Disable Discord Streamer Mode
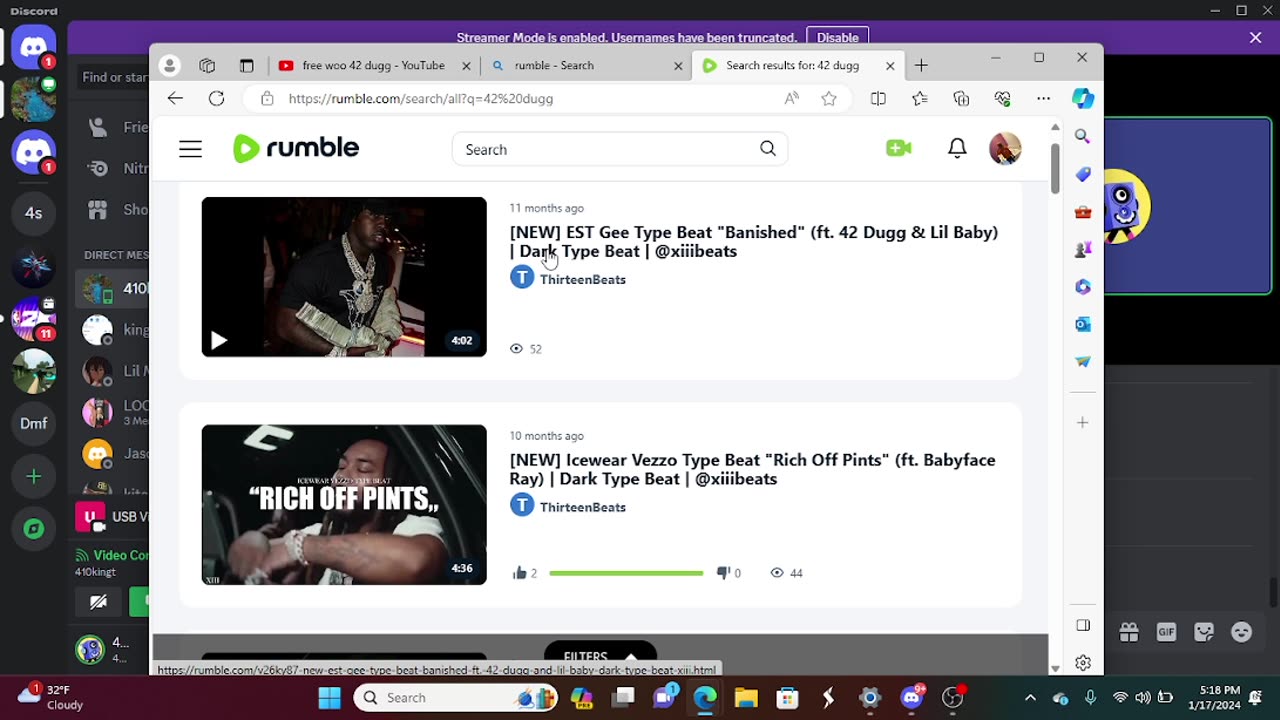This screenshot has height=720, width=1280. point(837,38)
